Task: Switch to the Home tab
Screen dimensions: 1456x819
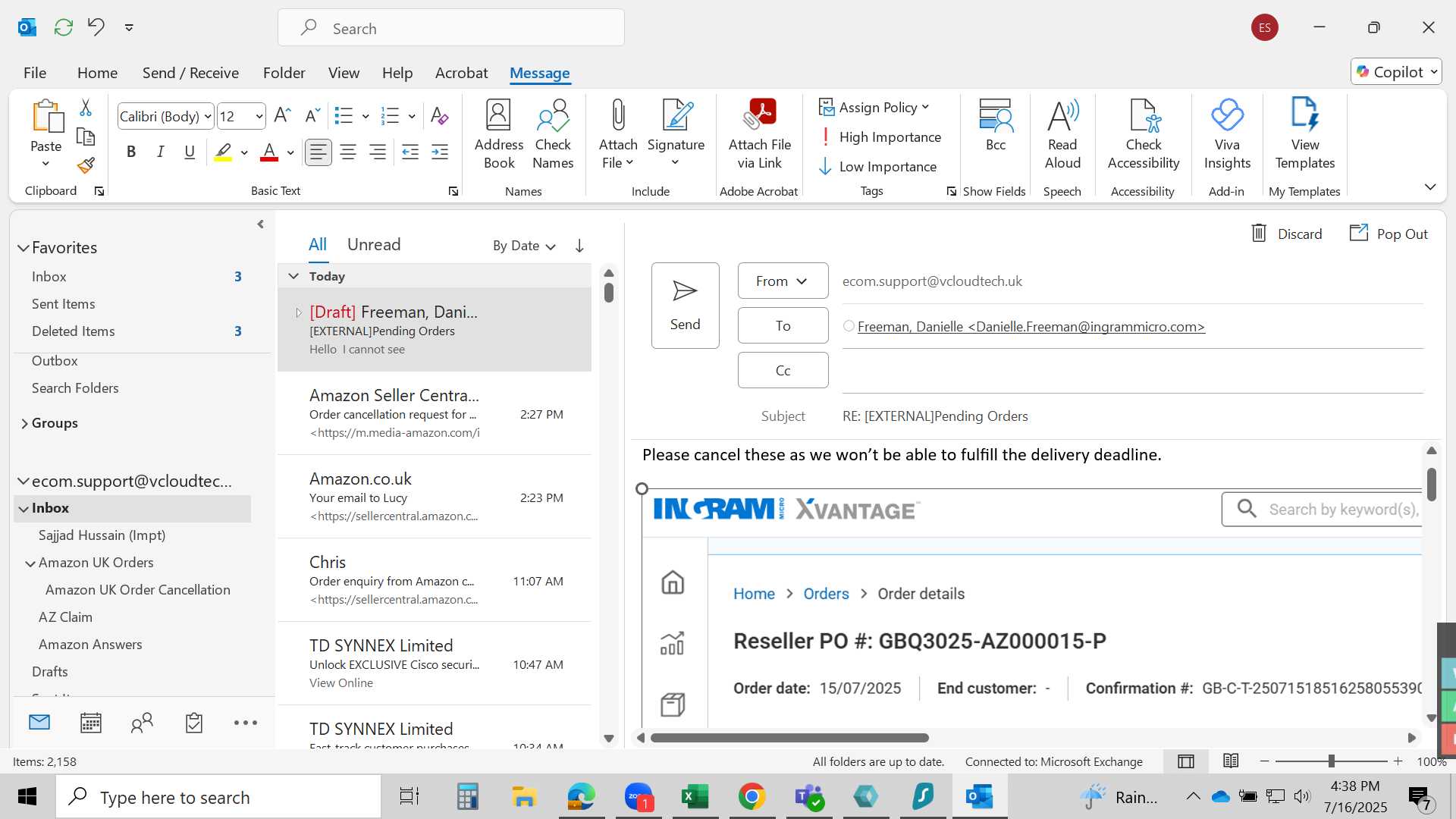Action: pos(97,73)
